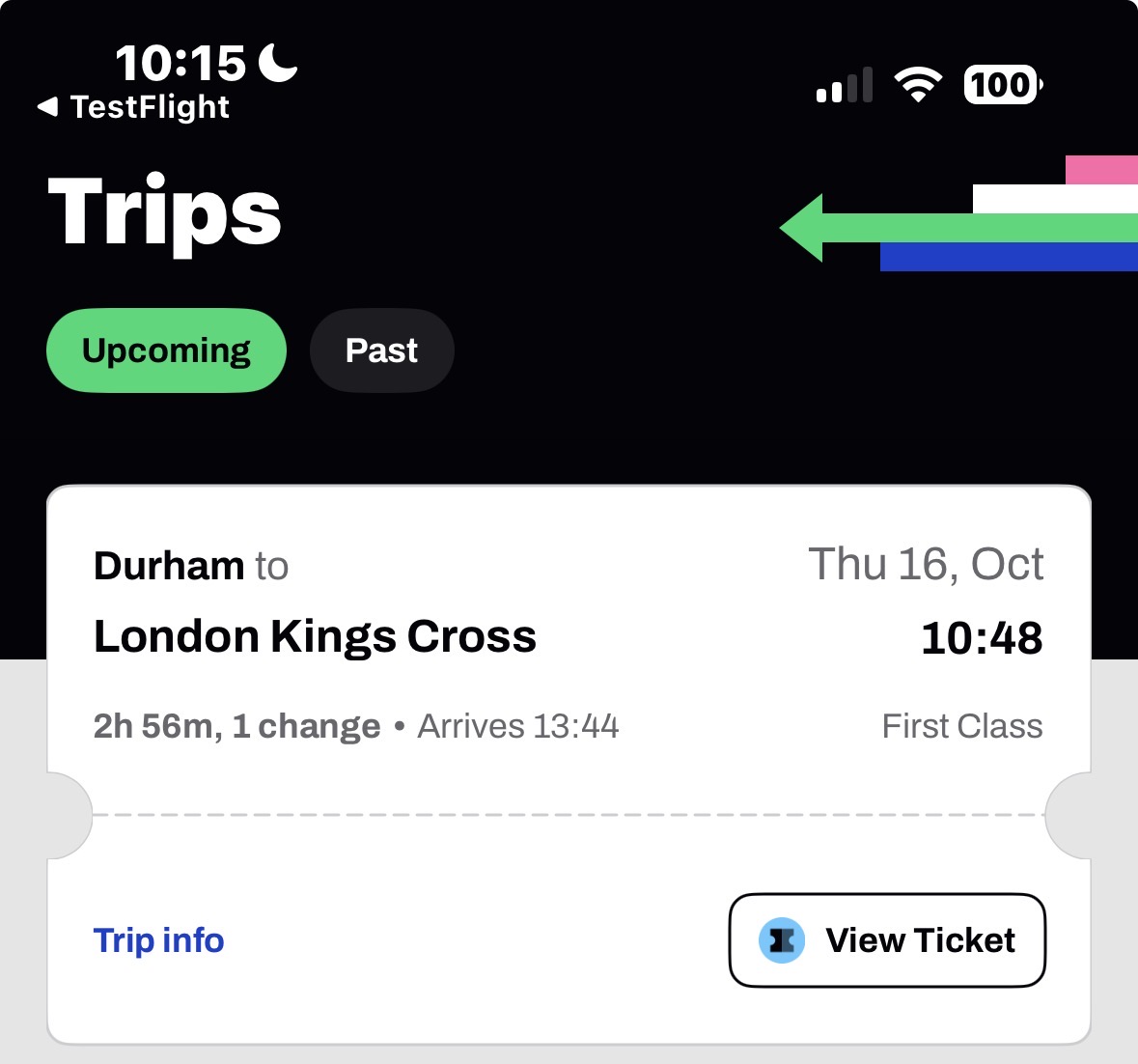This screenshot has height=1064, width=1138.
Task: Click the pink stripe in the logo
Action: (x=1101, y=169)
